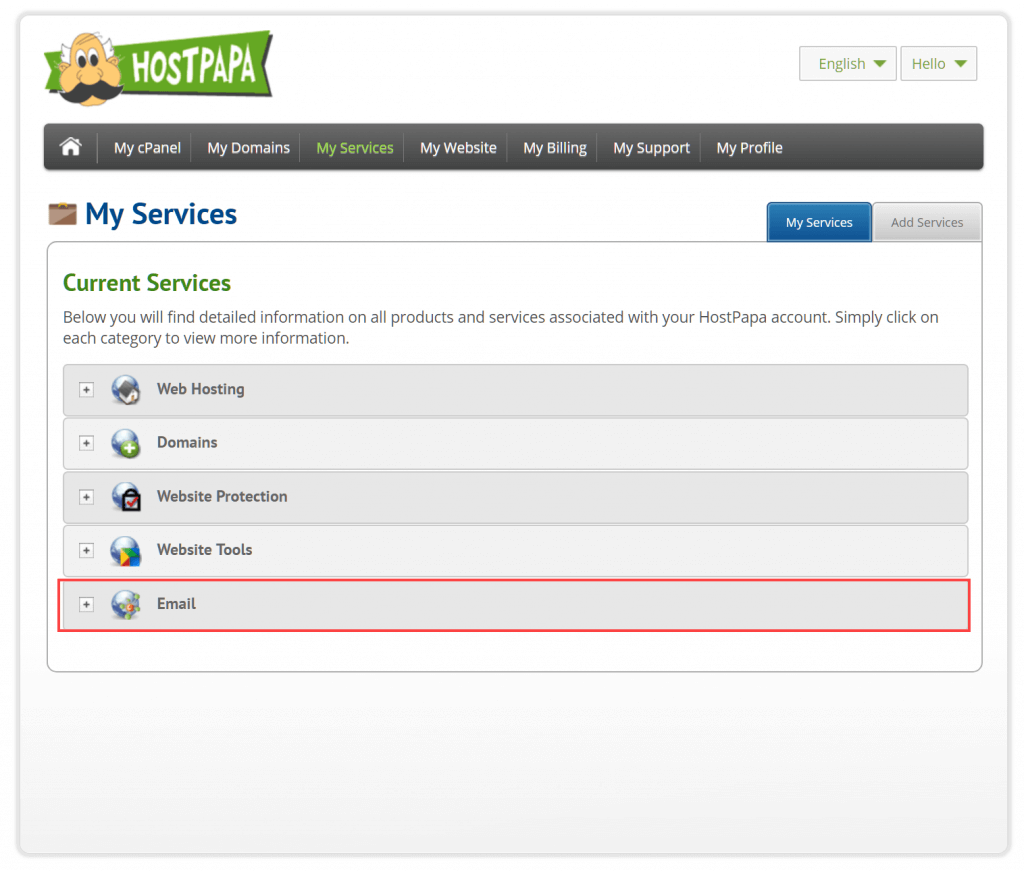
Task: Click the Email service globe icon
Action: (125, 604)
